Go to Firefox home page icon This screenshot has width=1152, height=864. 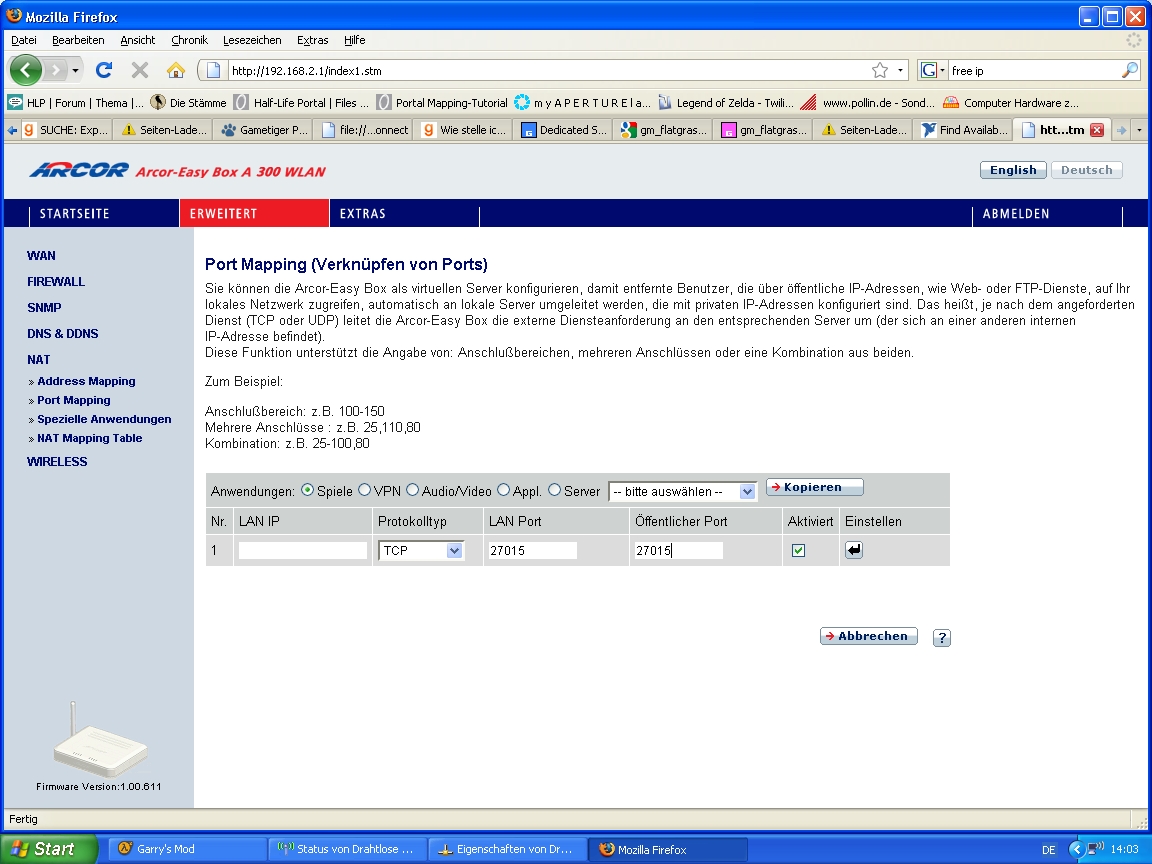[176, 70]
